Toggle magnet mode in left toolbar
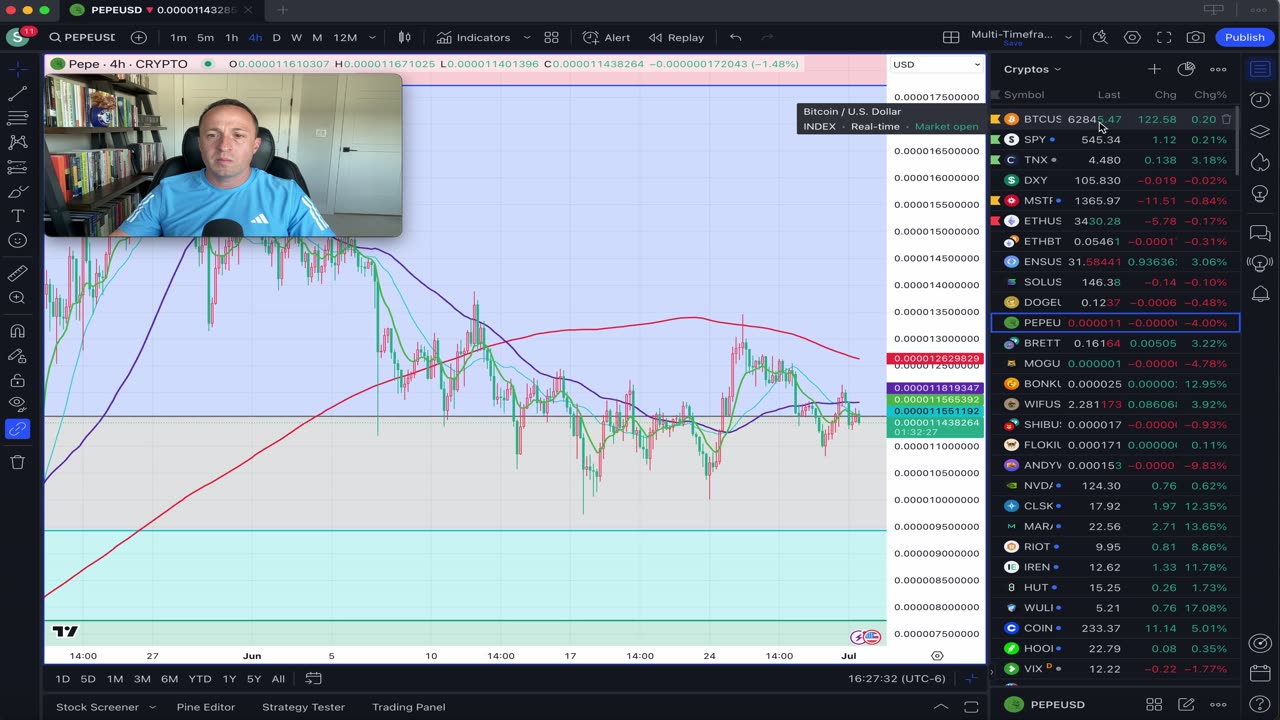1280x720 pixels. [x=17, y=331]
